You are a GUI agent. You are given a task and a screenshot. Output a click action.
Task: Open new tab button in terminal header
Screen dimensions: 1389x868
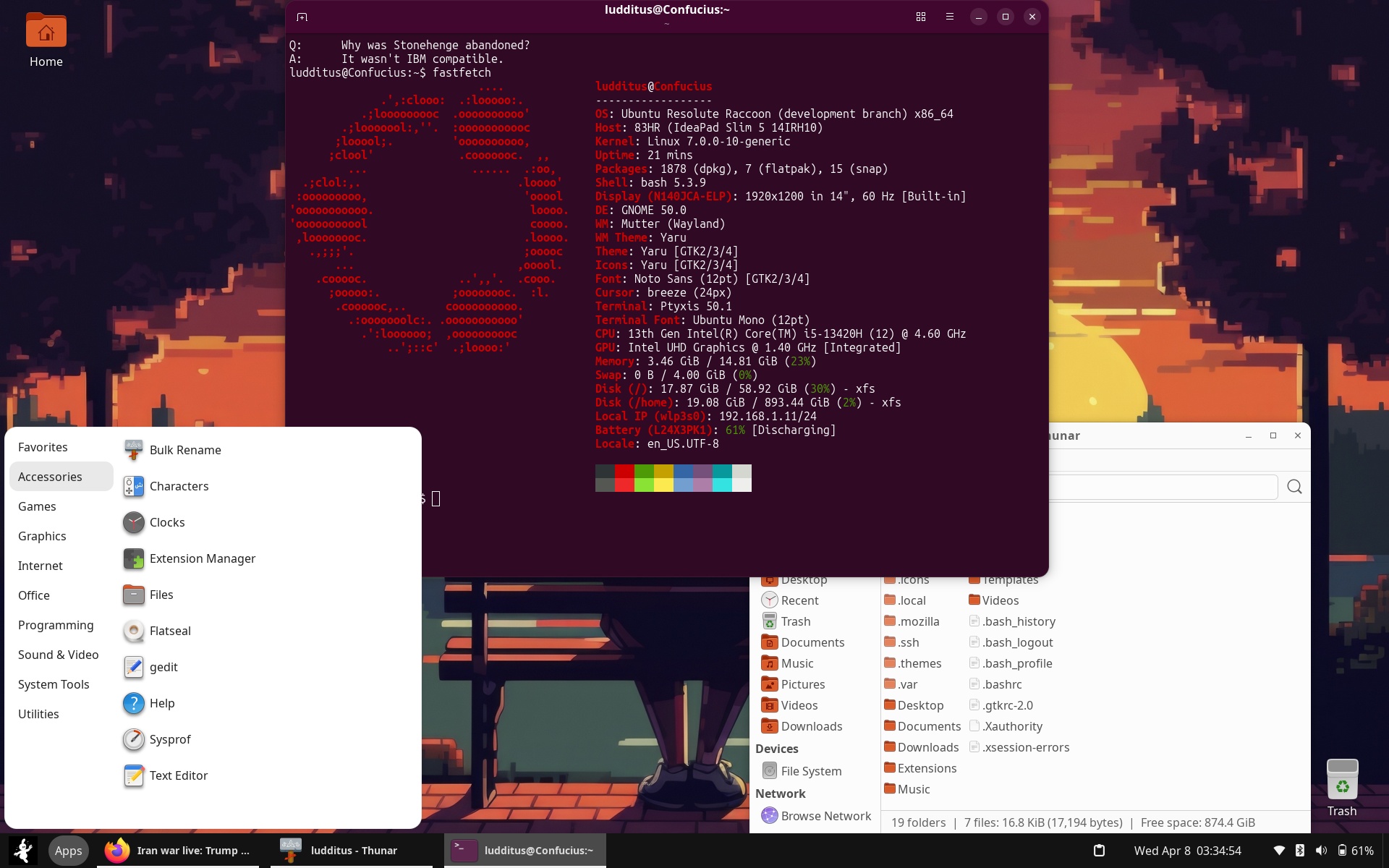point(302,17)
